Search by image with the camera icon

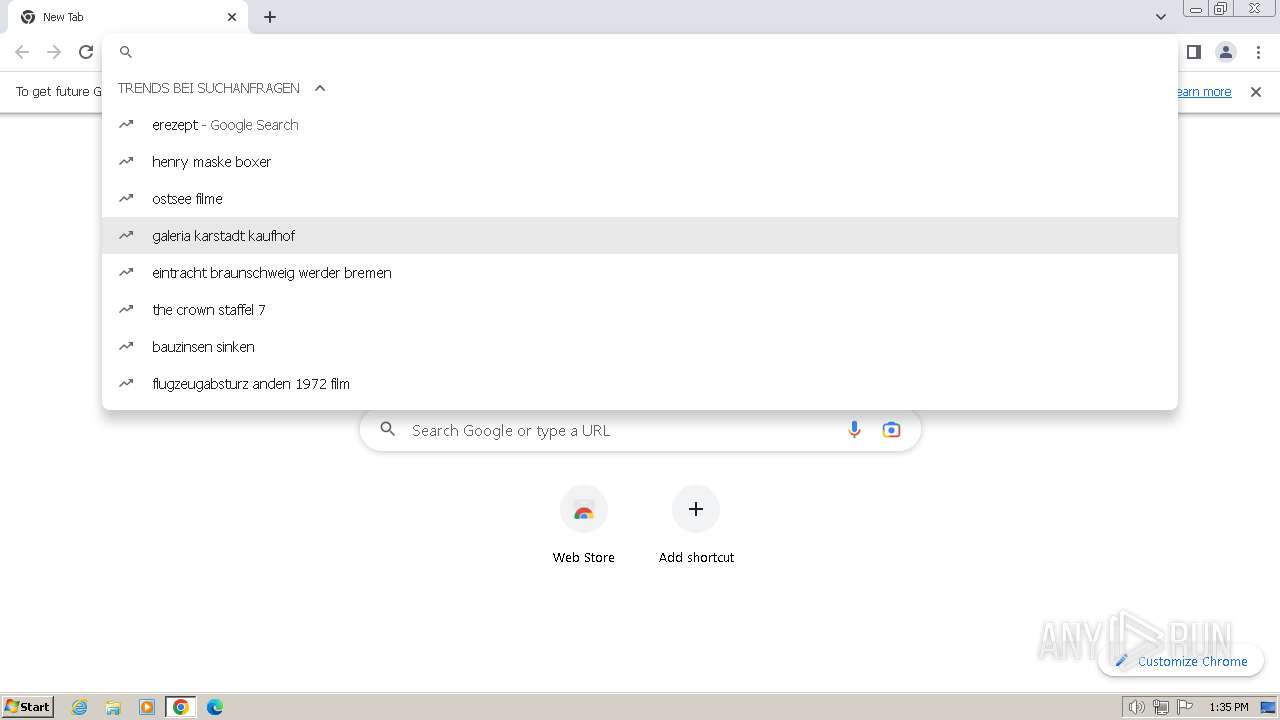coord(891,430)
